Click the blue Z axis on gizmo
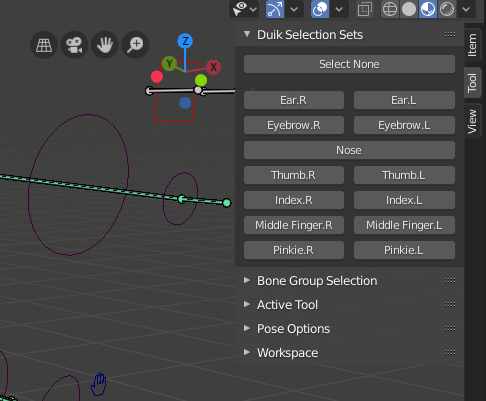Image resolution: width=486 pixels, height=401 pixels. (185, 41)
